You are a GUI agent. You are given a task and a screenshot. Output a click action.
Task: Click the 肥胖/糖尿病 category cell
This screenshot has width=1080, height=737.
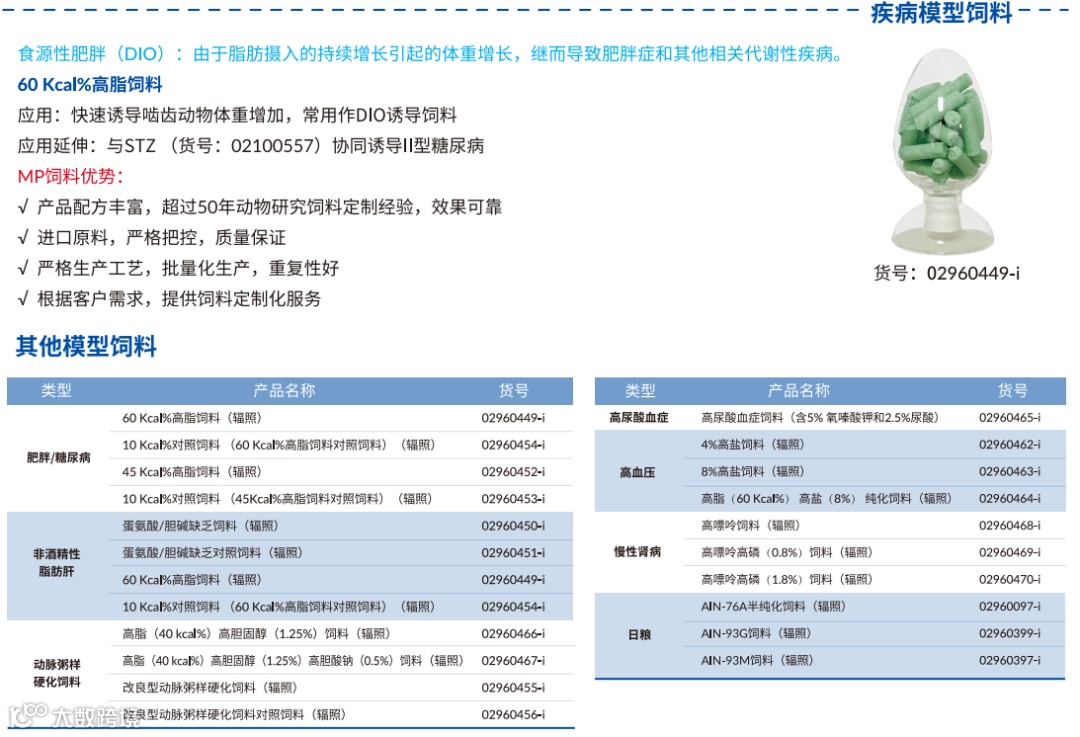pyautogui.click(x=59, y=457)
